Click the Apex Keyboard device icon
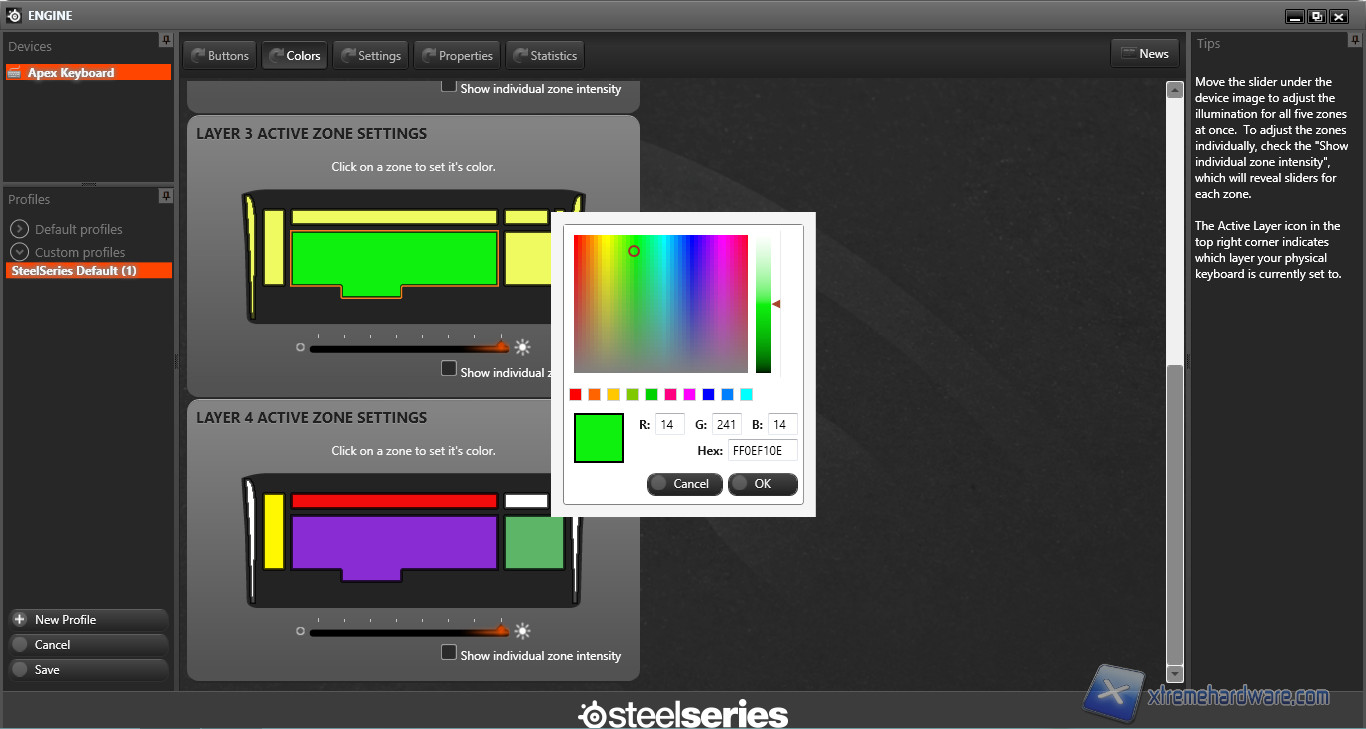This screenshot has height=729, width=1366. pyautogui.click(x=16, y=73)
